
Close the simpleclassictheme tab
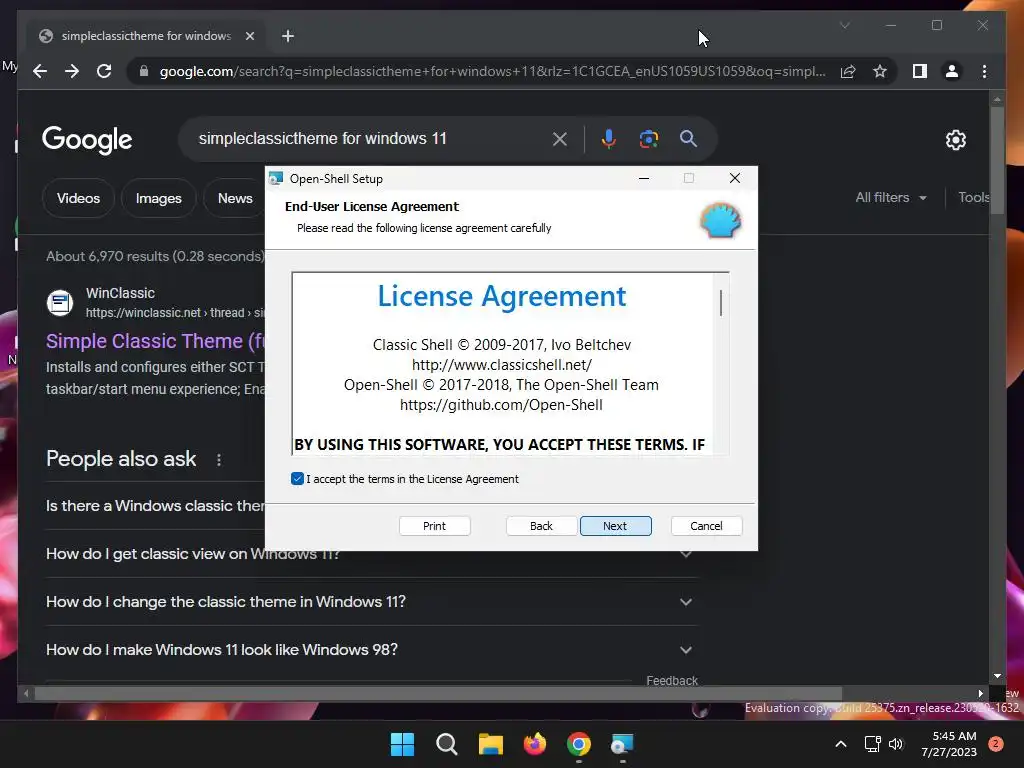click(249, 36)
